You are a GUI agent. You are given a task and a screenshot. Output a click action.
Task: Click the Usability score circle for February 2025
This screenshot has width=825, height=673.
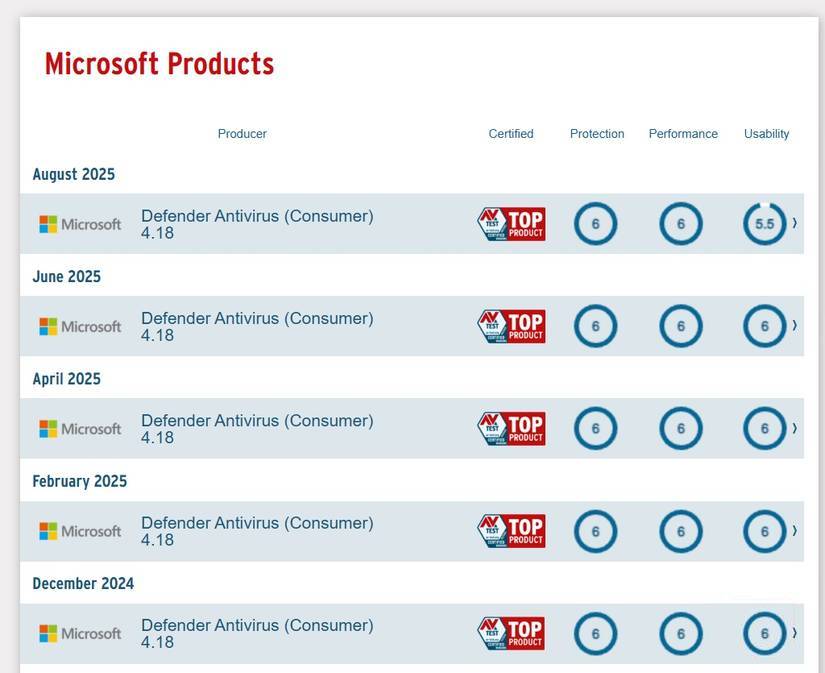click(x=764, y=530)
